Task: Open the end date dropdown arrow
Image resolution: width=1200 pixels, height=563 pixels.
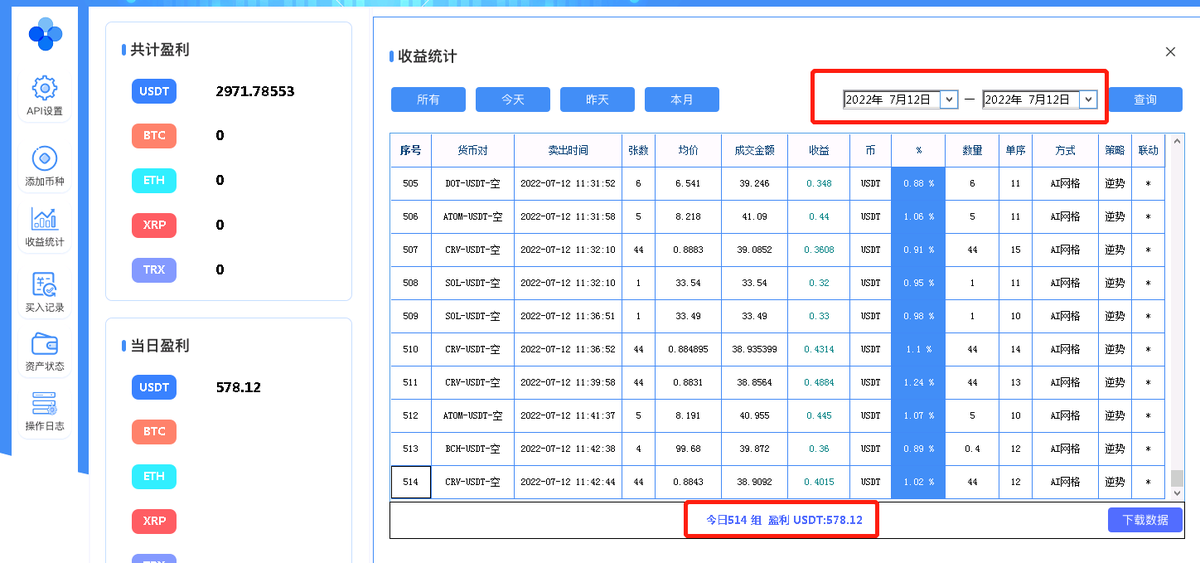Action: [x=1088, y=99]
